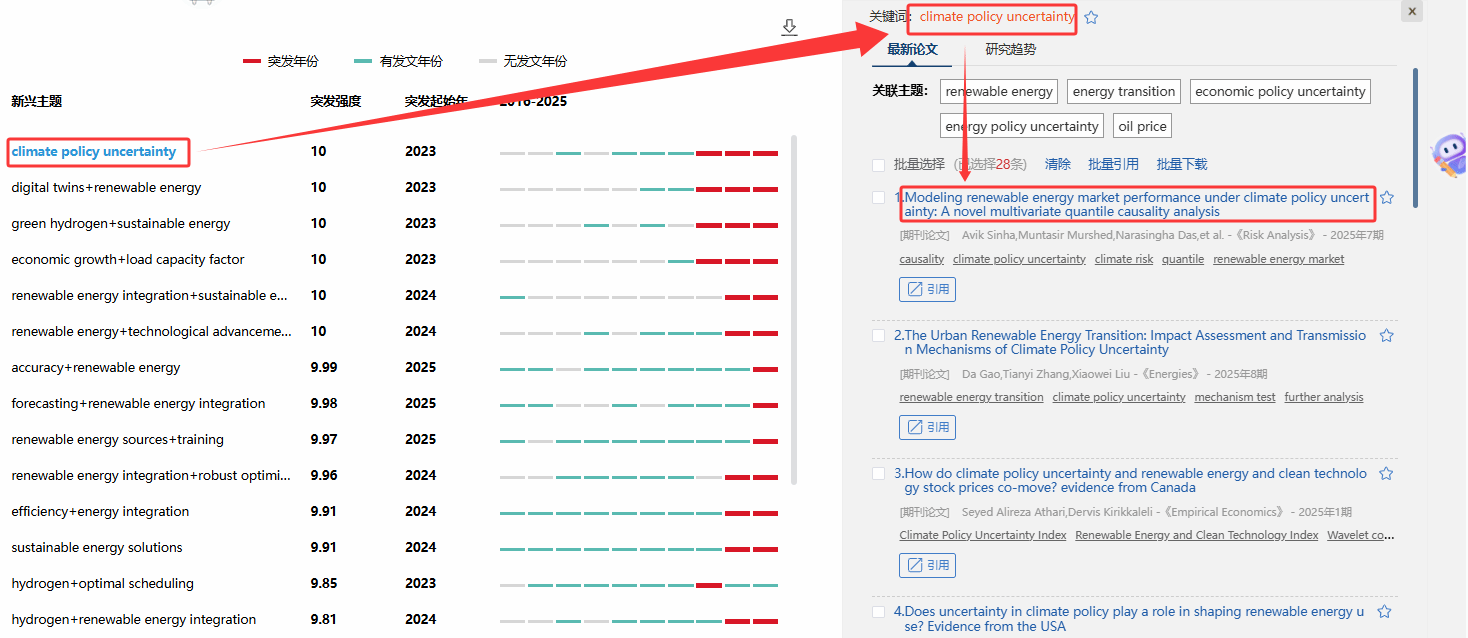Click the red 突发年份 legend swatch
Screen dimensions: 1468x638
point(252,62)
